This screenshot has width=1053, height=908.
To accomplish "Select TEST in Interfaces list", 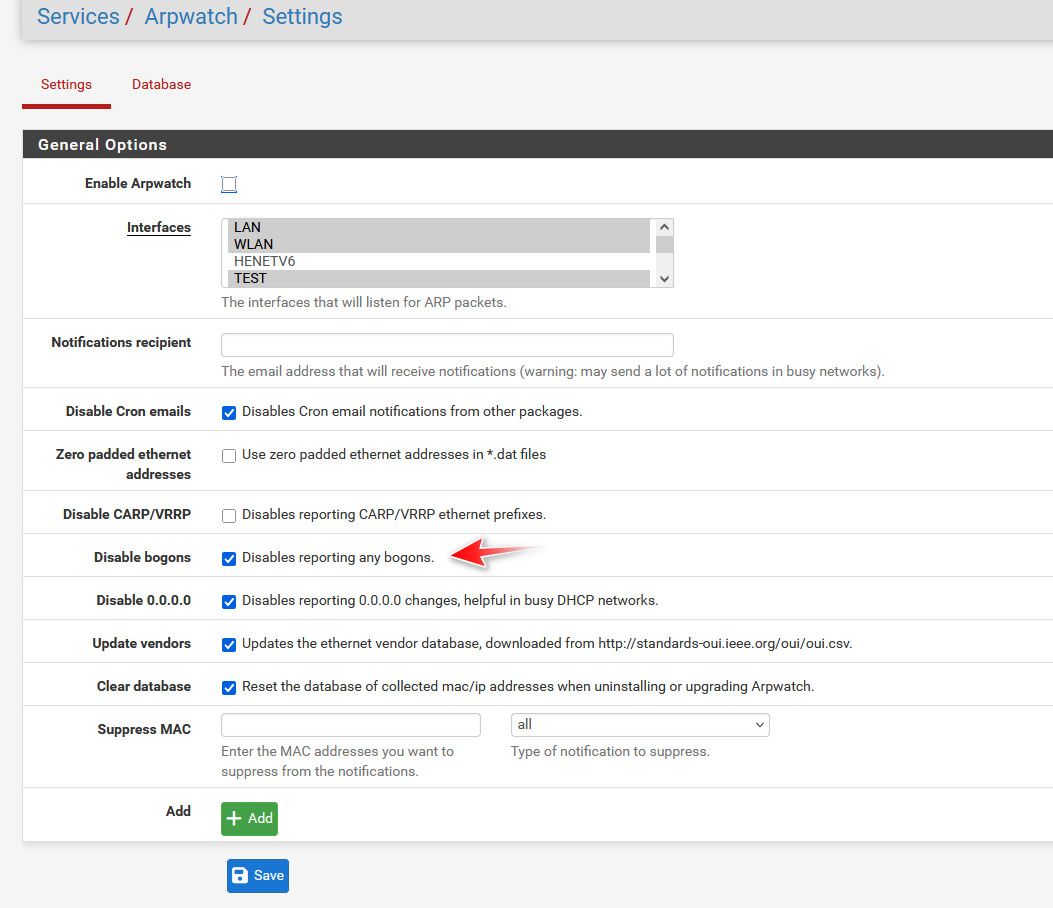I will 438,278.
